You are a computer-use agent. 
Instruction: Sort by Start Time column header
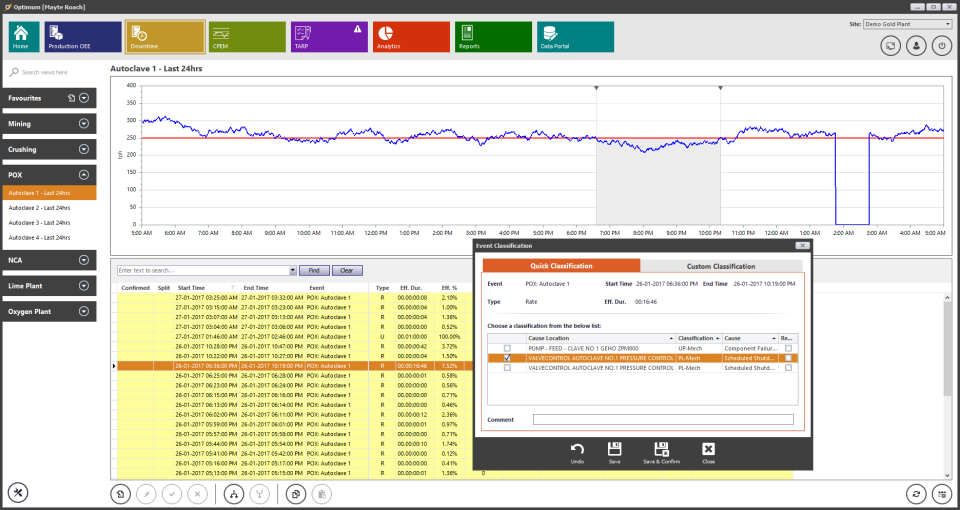[206, 287]
